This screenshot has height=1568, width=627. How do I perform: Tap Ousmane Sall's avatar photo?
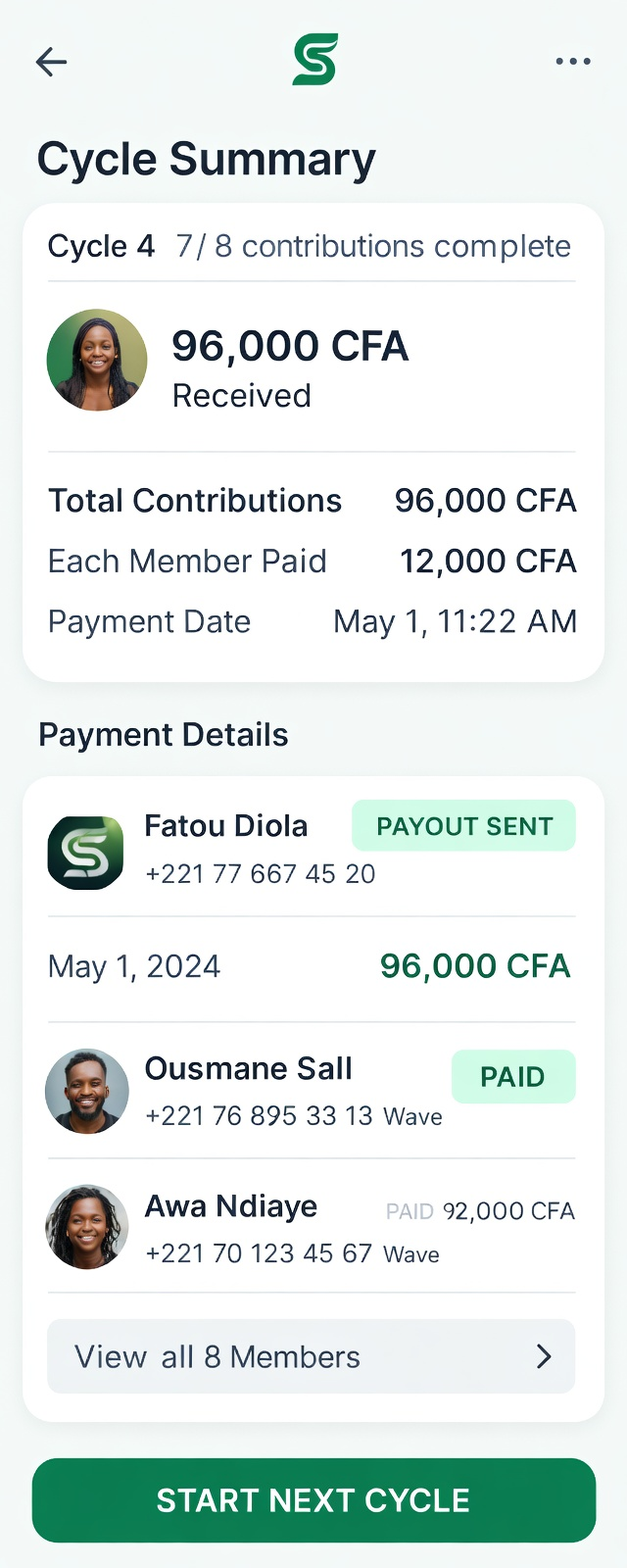coord(87,1092)
